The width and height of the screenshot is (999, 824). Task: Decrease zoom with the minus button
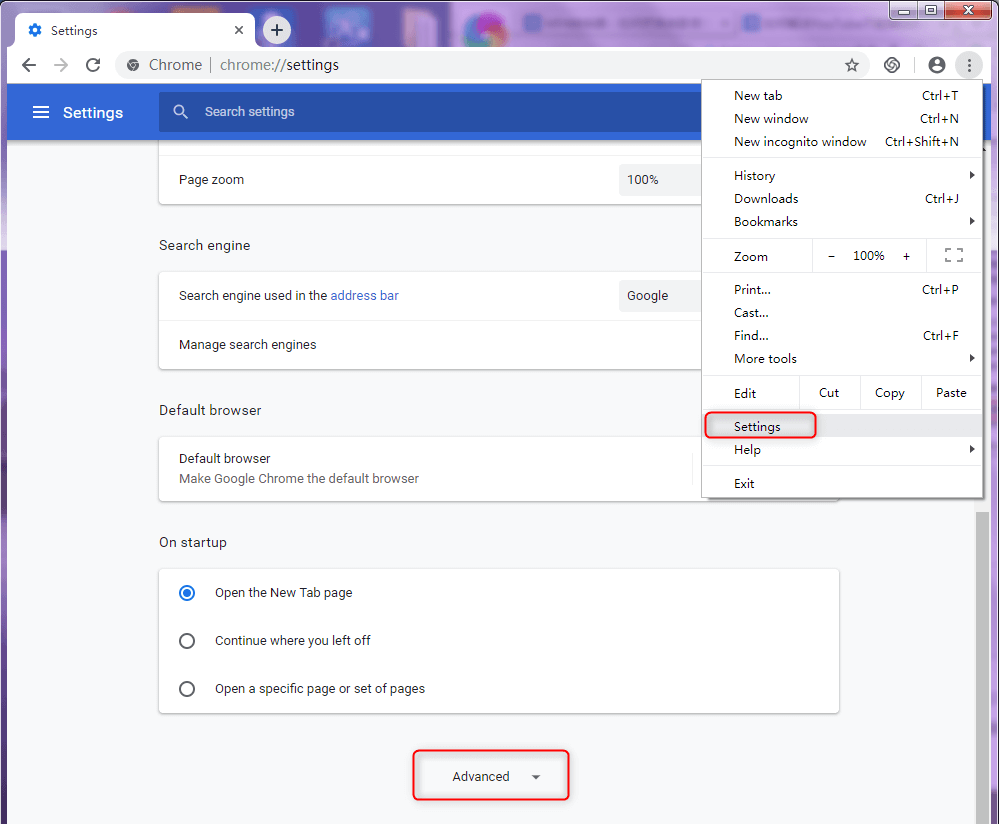pos(831,256)
